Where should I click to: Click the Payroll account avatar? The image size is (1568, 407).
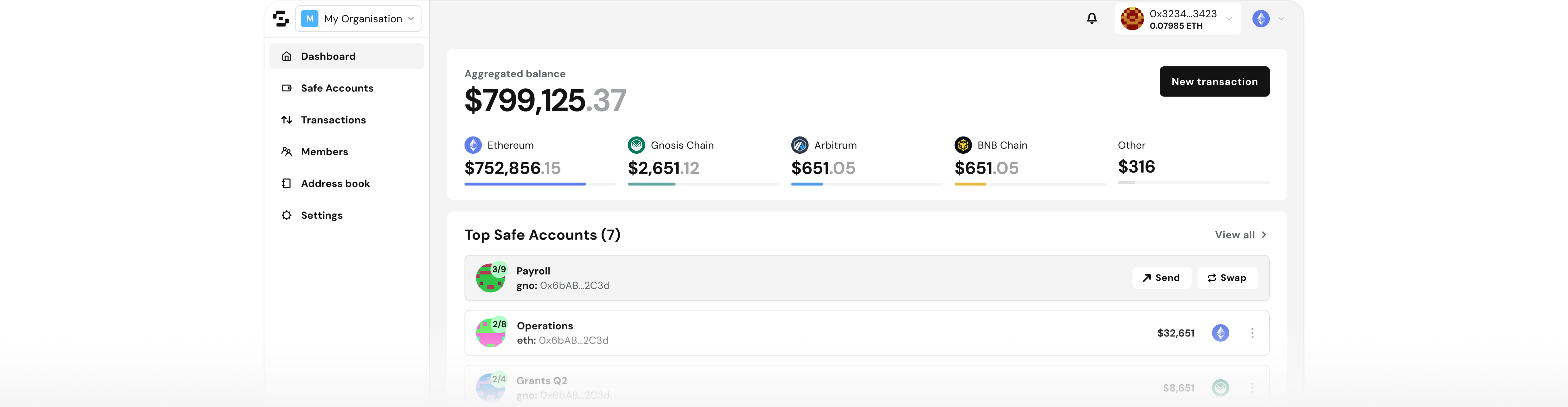(490, 278)
